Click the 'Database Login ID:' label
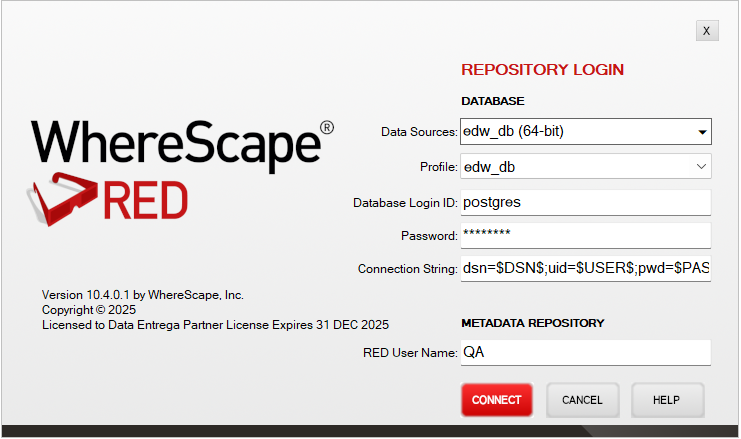Screen dimensions: 741x439 [x=405, y=203]
